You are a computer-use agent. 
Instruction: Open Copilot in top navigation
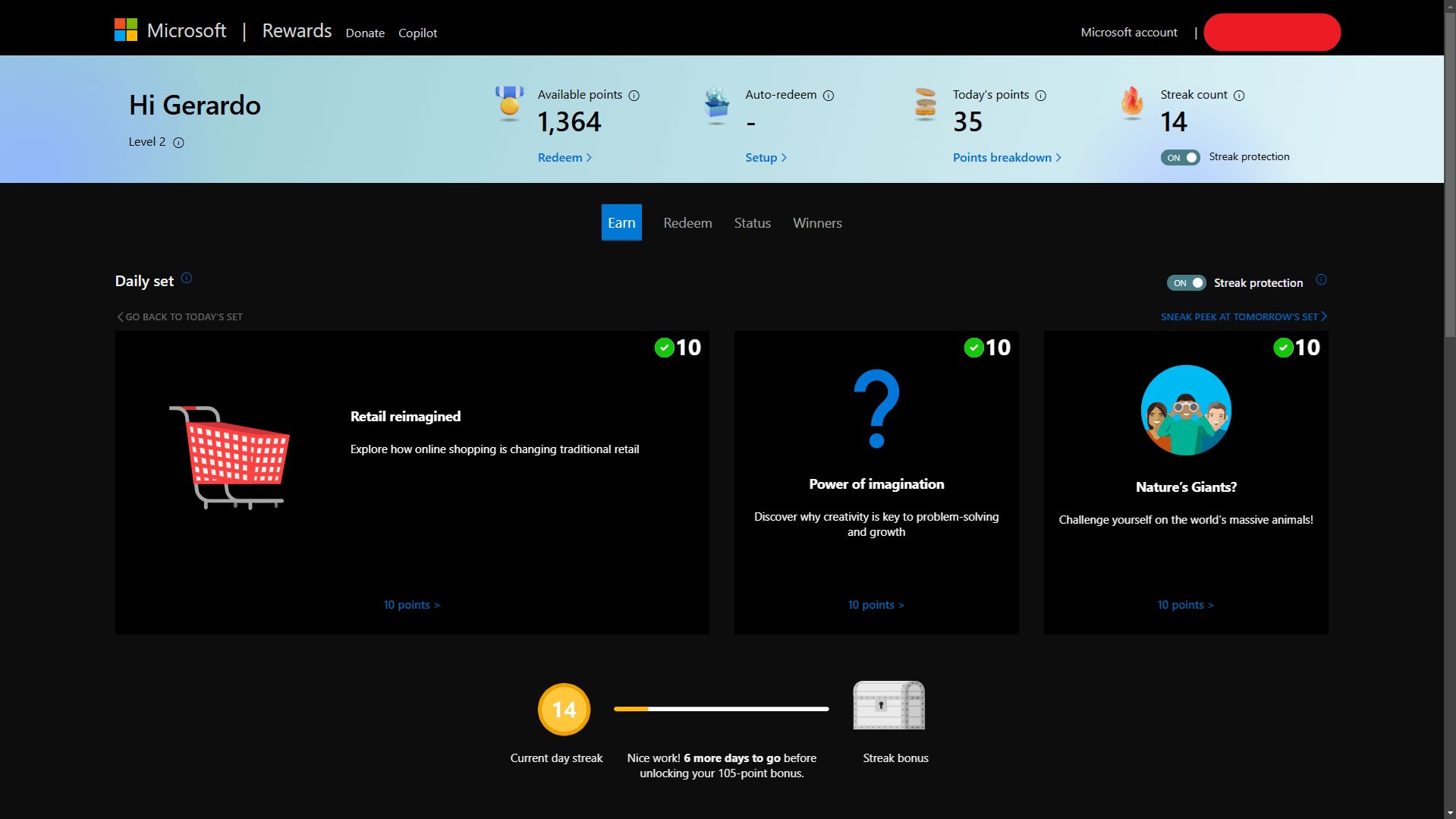tap(417, 33)
